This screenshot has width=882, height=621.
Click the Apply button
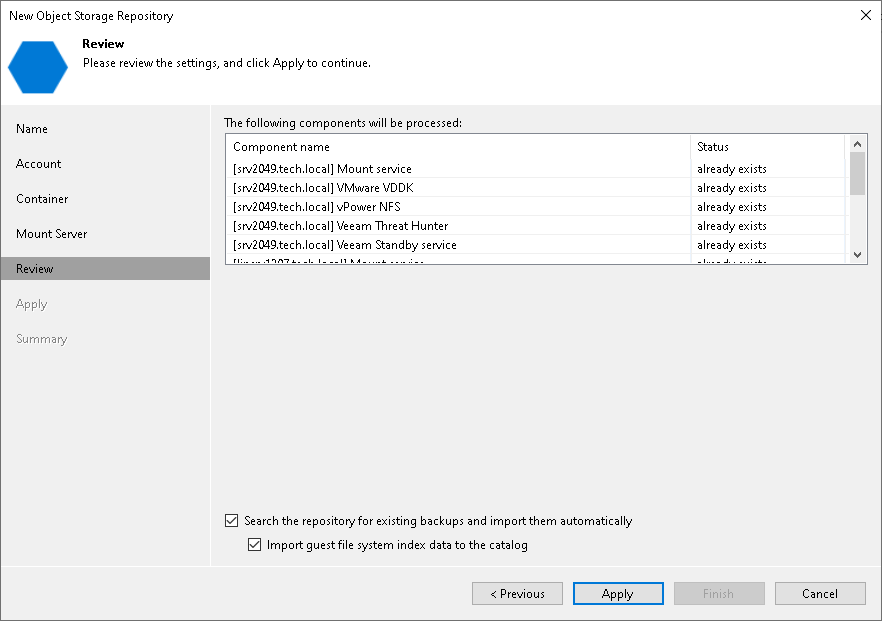[618, 593]
